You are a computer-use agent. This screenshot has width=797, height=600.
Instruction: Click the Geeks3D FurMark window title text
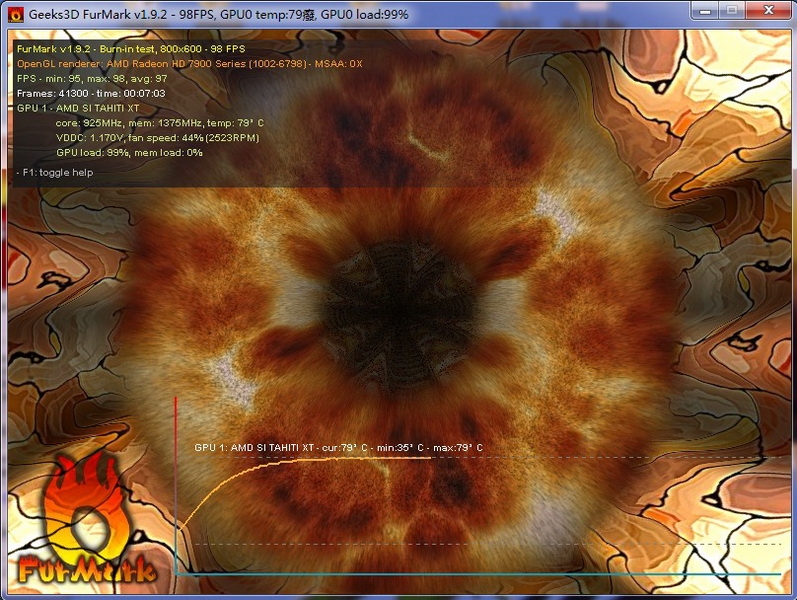218,14
